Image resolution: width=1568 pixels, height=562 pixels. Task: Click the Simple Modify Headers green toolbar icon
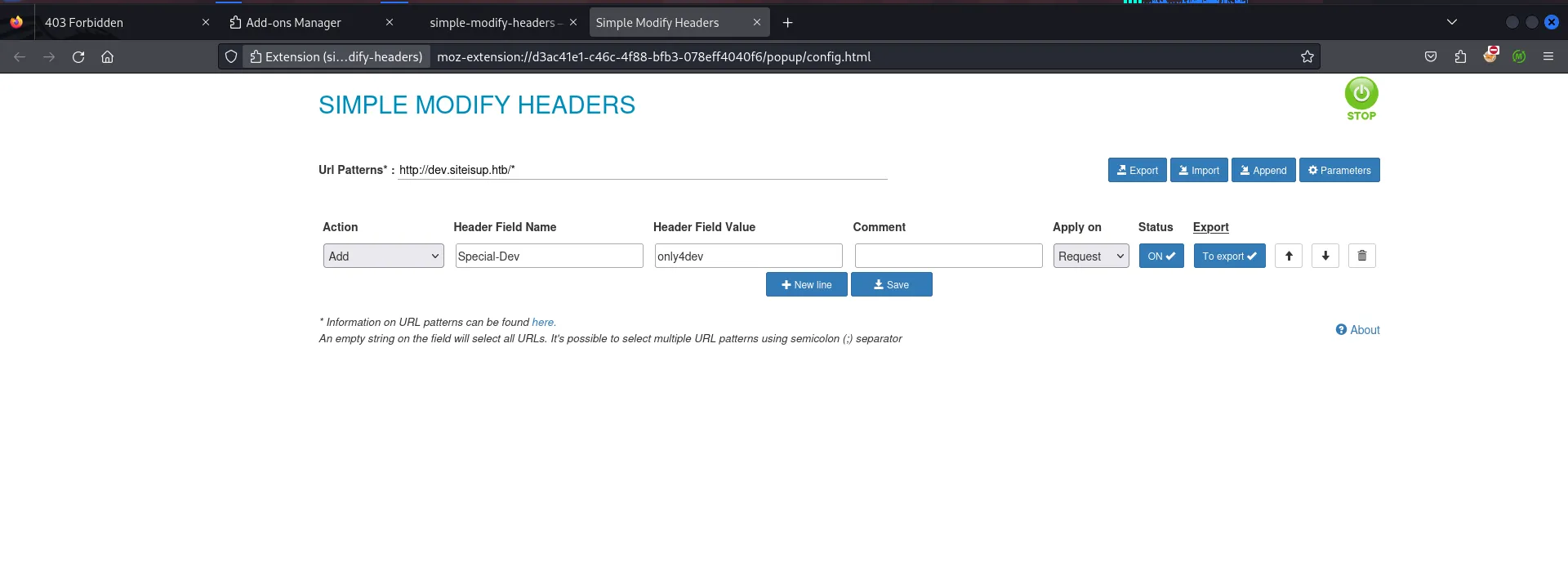coord(1519,56)
